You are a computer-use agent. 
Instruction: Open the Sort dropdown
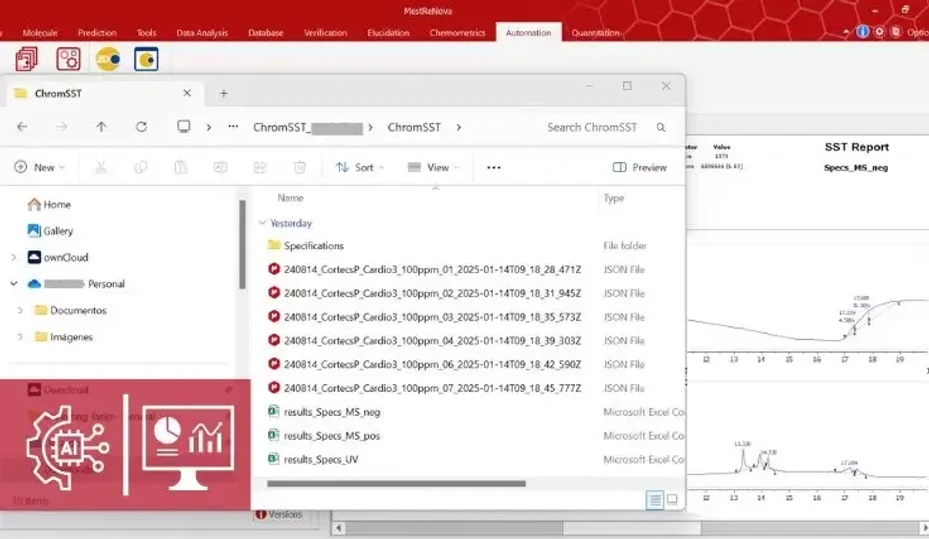click(359, 168)
